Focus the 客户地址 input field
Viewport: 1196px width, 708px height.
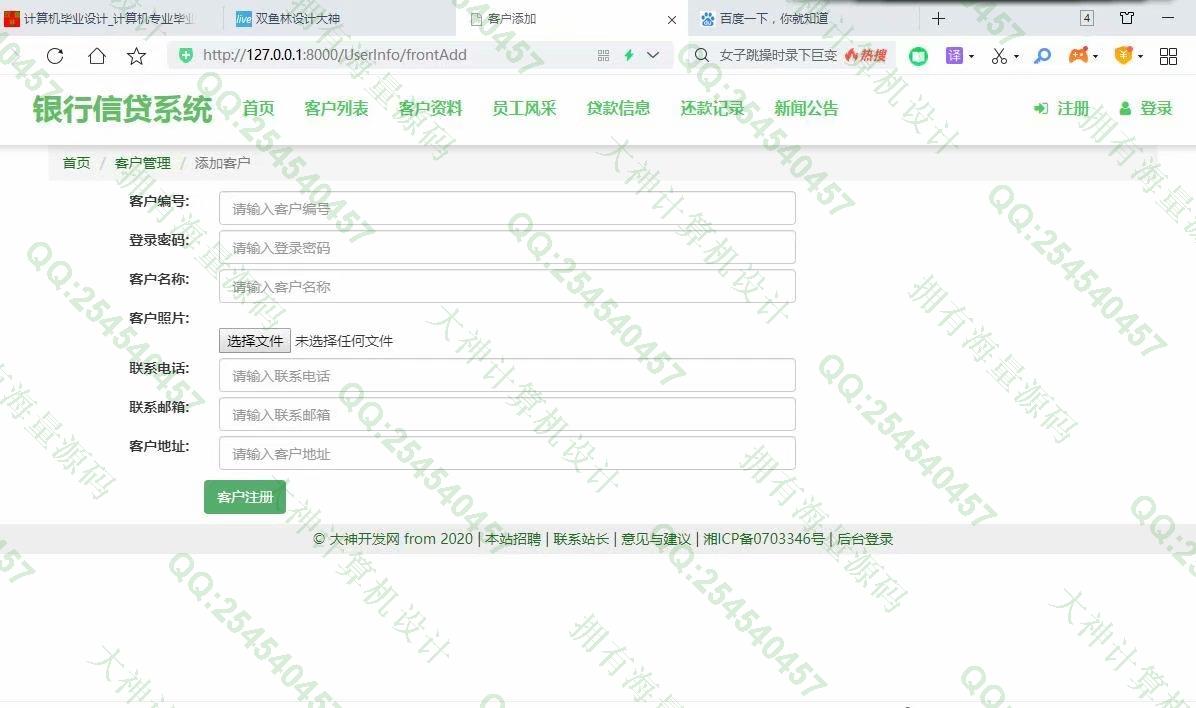pyautogui.click(x=507, y=453)
